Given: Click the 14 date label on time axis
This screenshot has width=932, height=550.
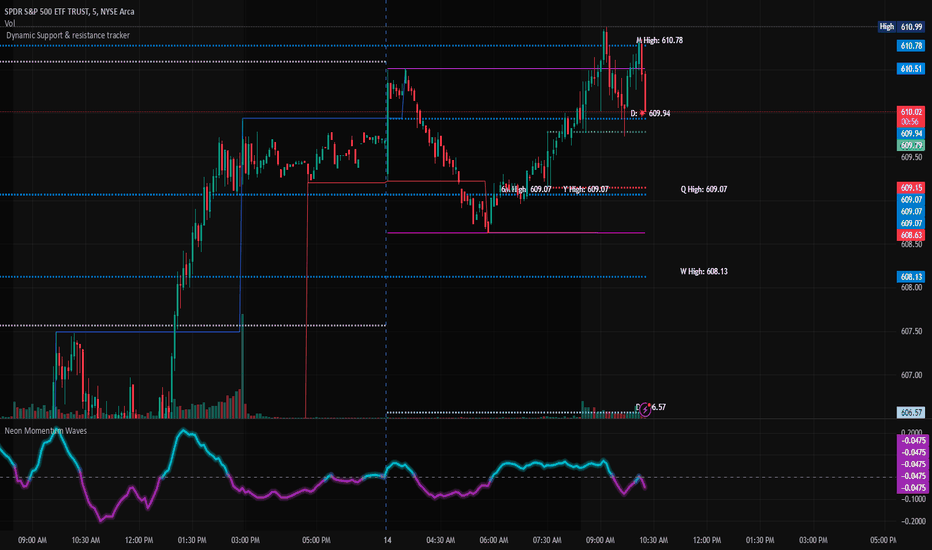Looking at the screenshot, I should click(x=388, y=540).
